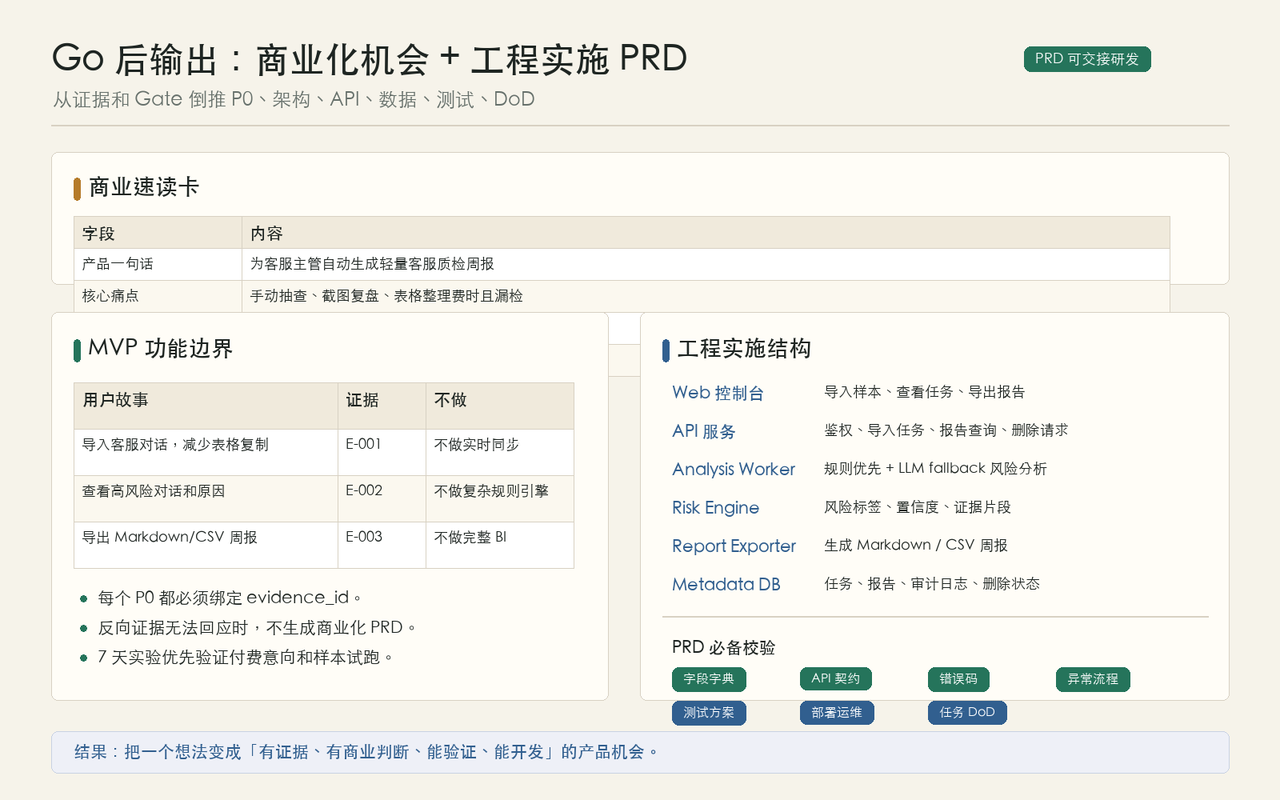Viewport: 1280px width, 800px height.
Task: Click the 'API 契约' tag
Action: [836, 679]
